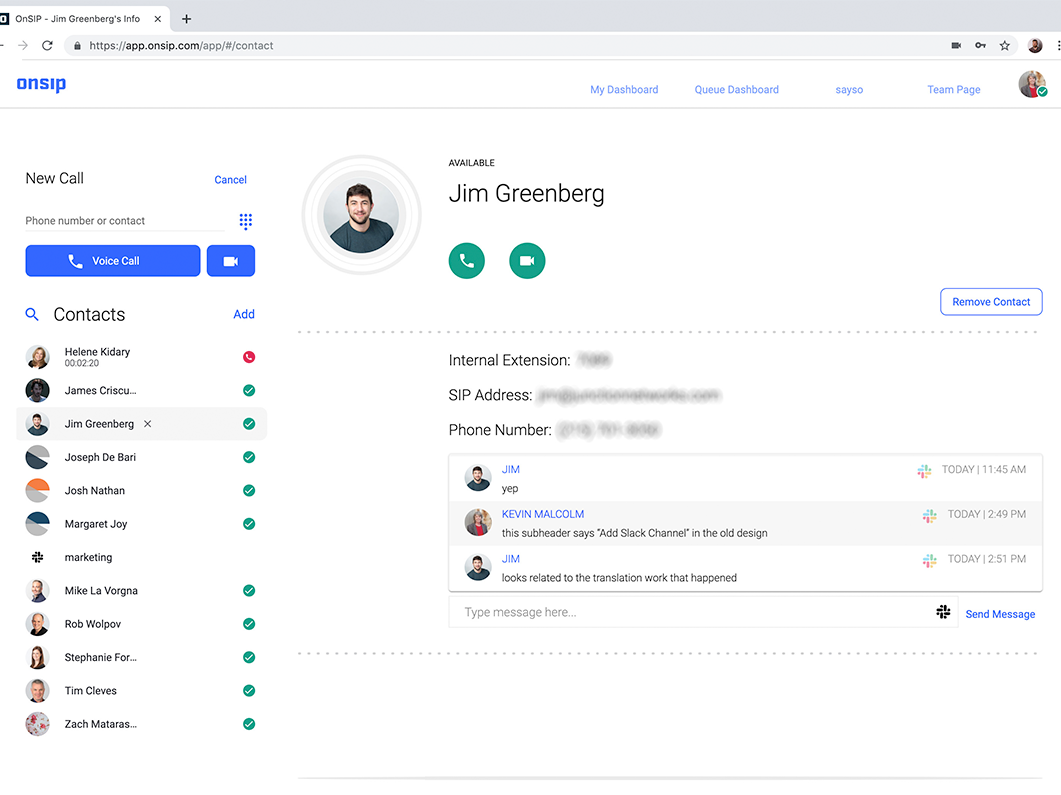The width and height of the screenshot is (1061, 795).
Task: Open user profile avatar in header
Action: (x=1032, y=86)
